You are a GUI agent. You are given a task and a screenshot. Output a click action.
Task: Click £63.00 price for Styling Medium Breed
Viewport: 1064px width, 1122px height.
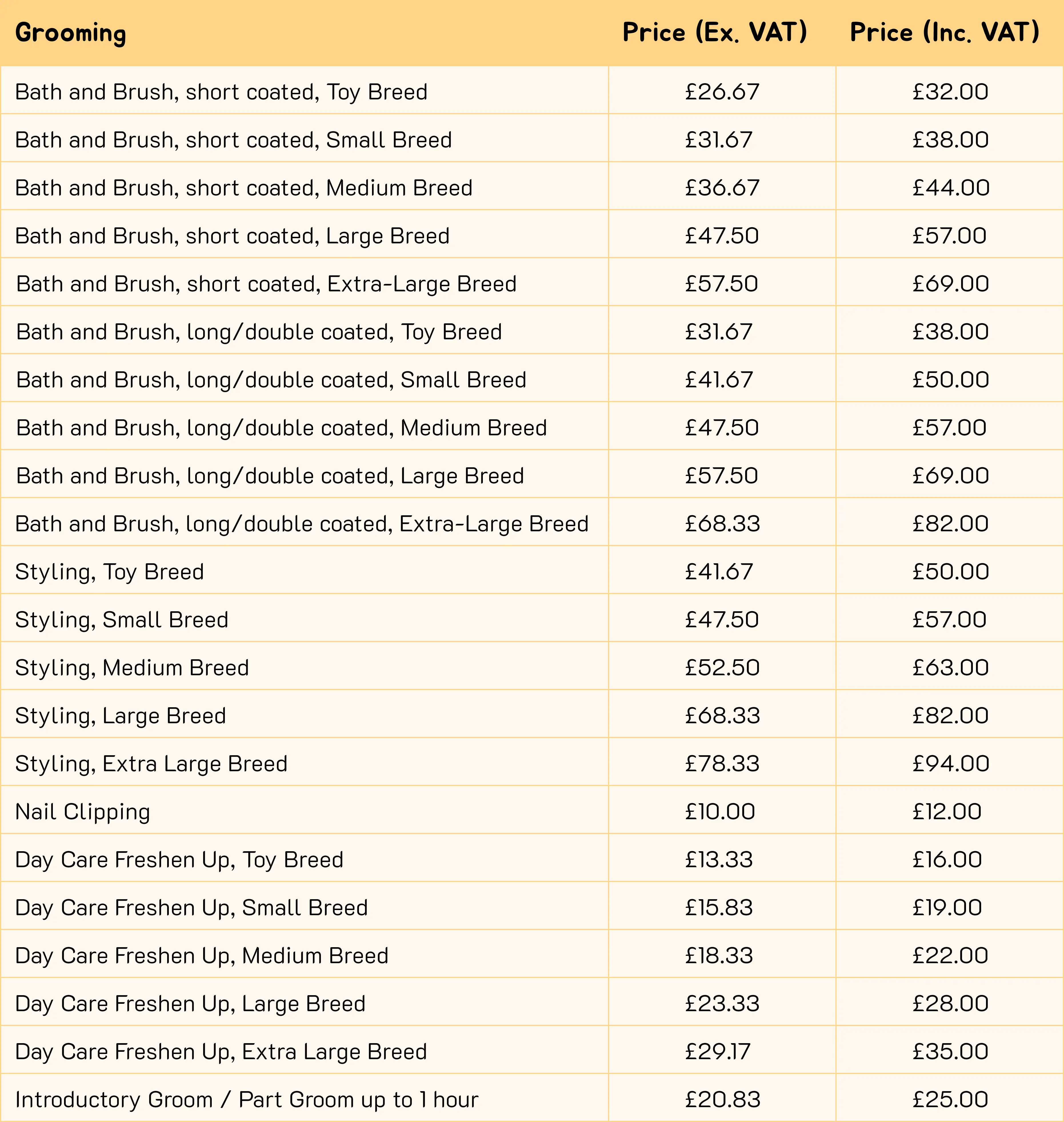(950, 667)
